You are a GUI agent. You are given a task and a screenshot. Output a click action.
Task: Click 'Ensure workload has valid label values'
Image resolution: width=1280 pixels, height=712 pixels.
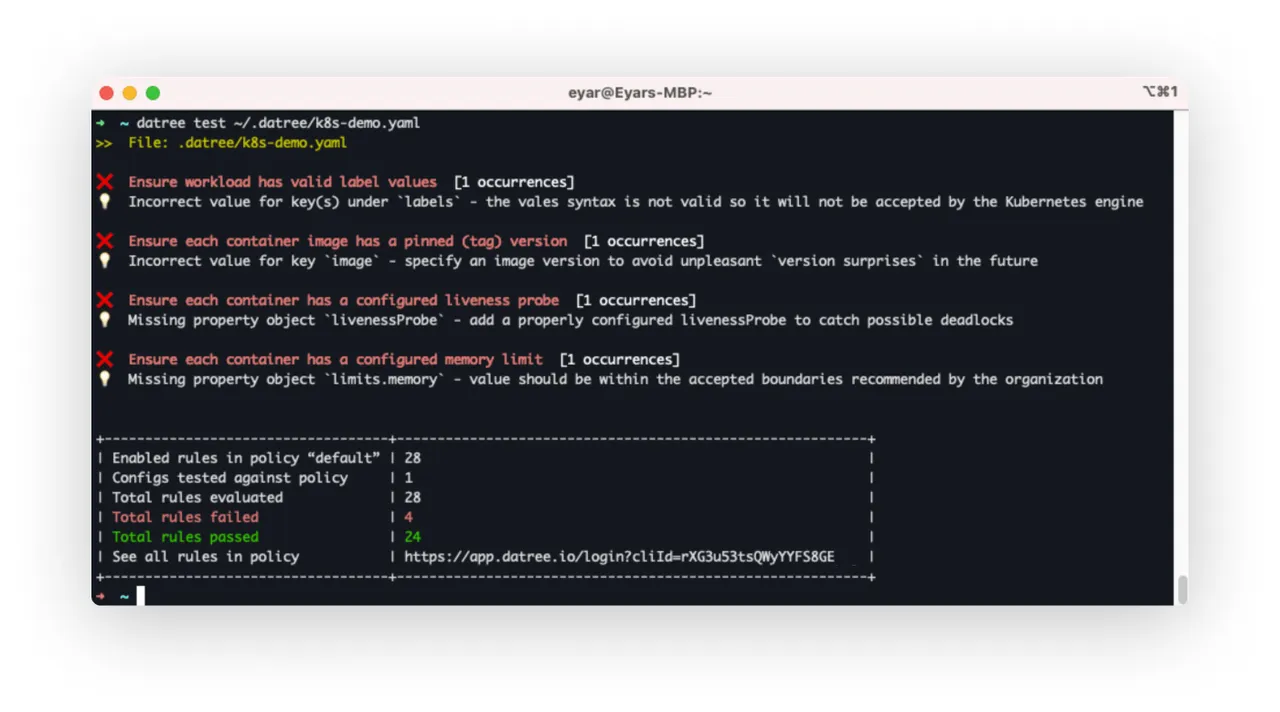[282, 182]
